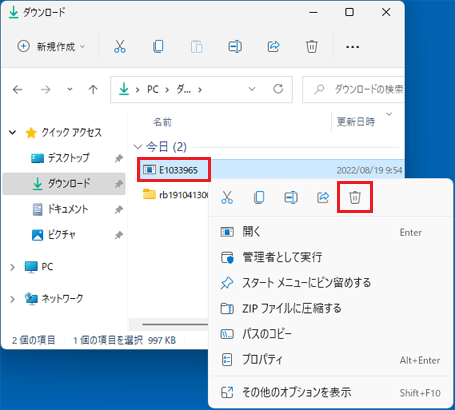This screenshot has height=410, width=455.
Task: Maximize the ダウンロード window
Action: [349, 12]
